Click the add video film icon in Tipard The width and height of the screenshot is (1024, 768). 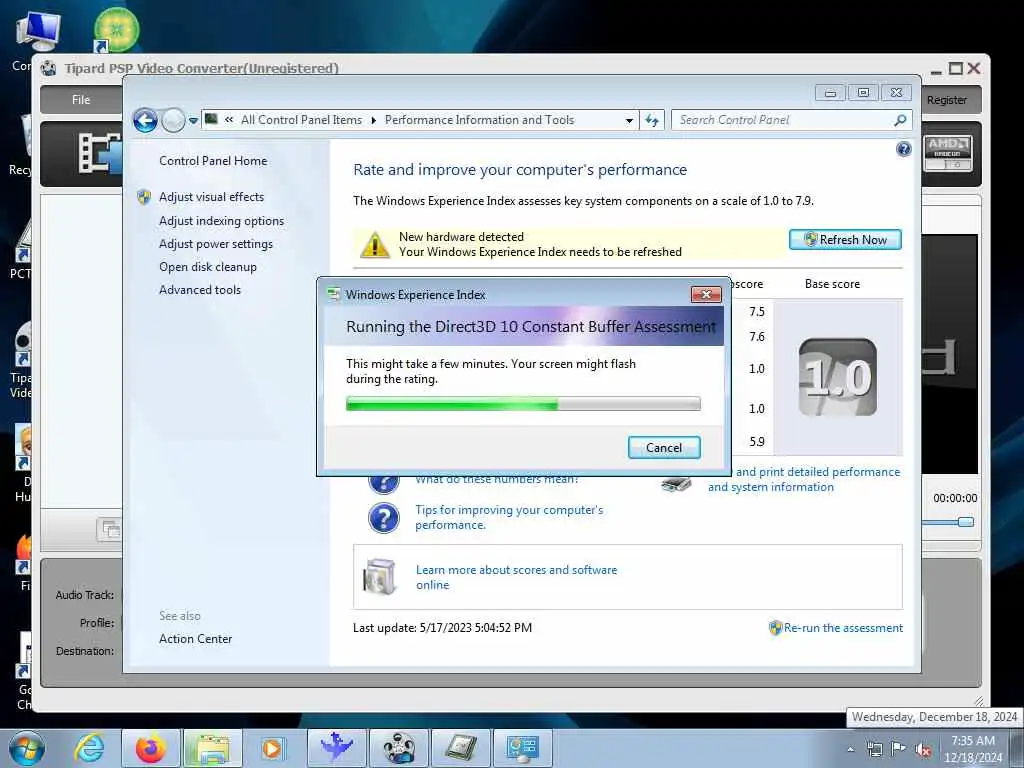pos(99,154)
